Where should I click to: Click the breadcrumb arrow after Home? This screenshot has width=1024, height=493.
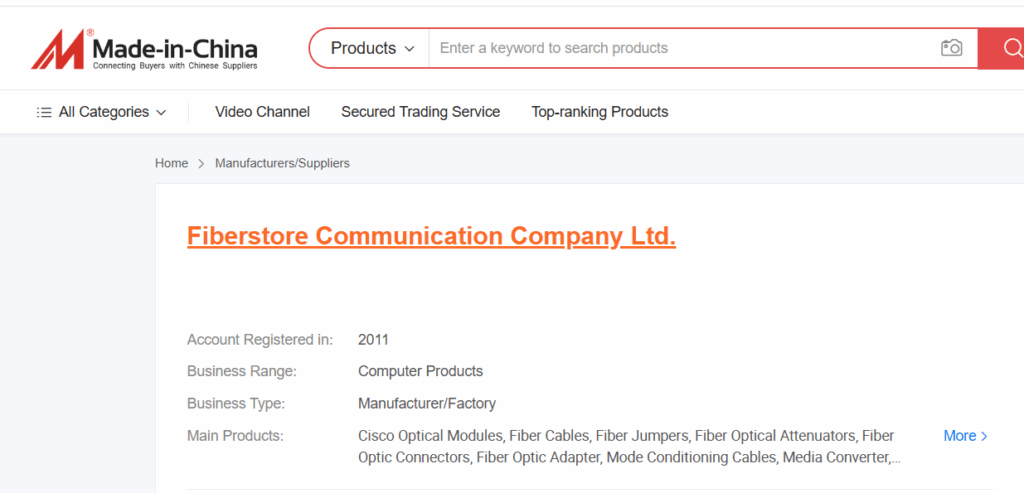click(x=201, y=164)
